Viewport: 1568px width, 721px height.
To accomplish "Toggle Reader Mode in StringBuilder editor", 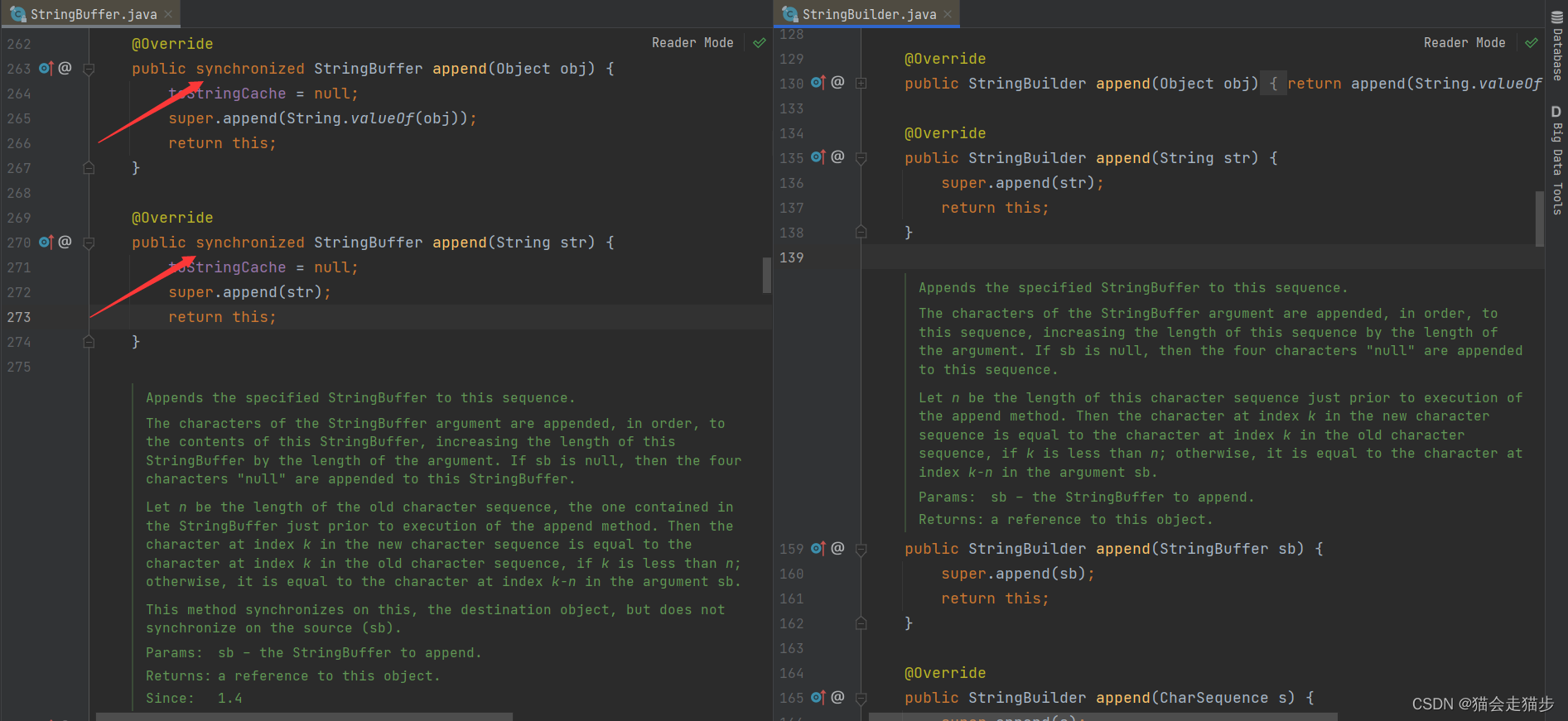I will [x=1464, y=42].
